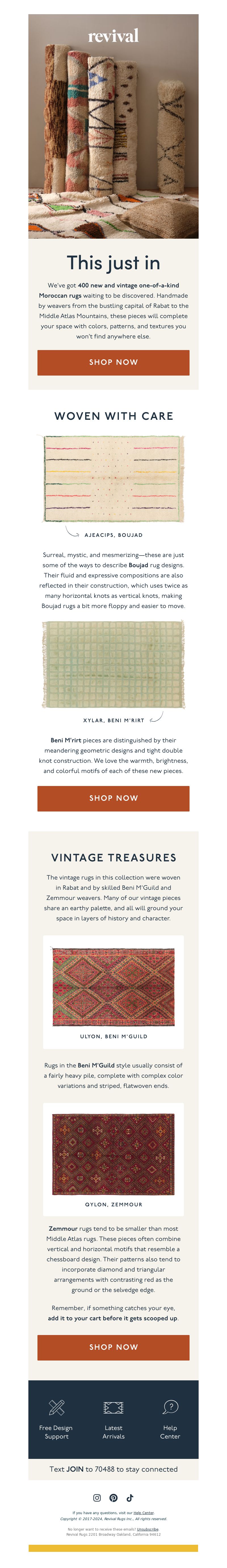Click Shop Now under Vintage Treasures section

(113, 1347)
